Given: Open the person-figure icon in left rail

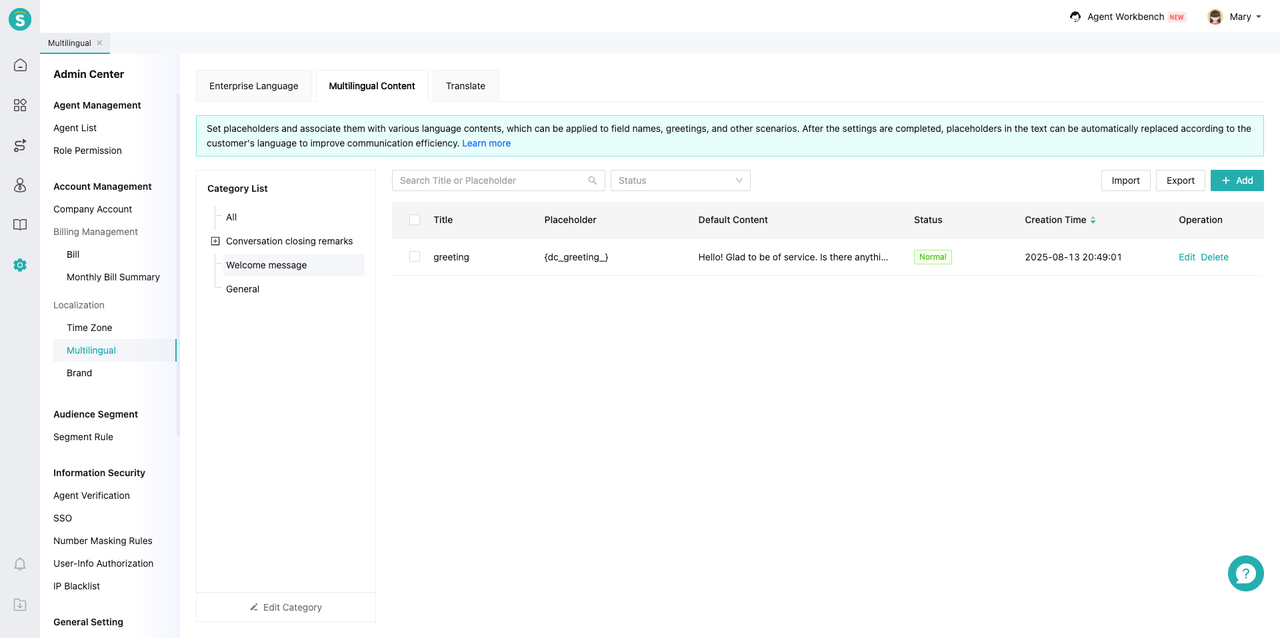Looking at the screenshot, I should (20, 185).
